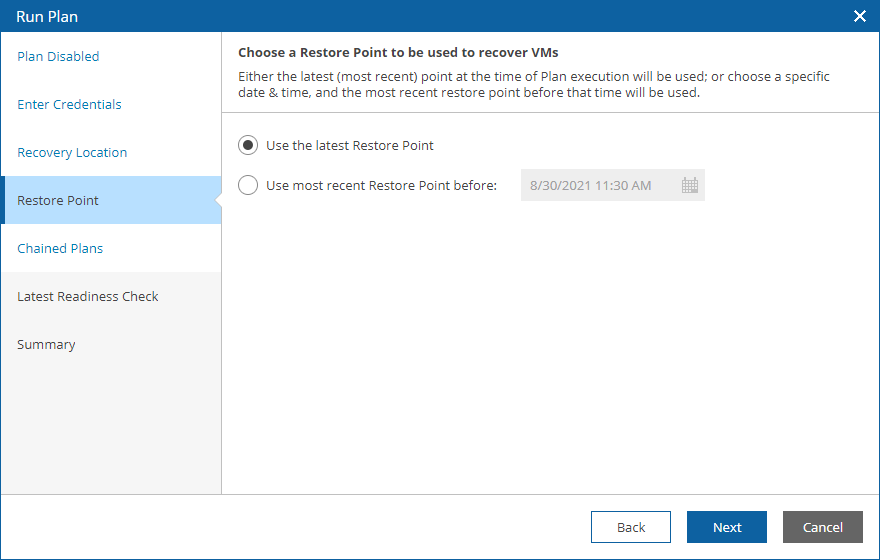Image resolution: width=880 pixels, height=560 pixels.
Task: Click the restore point description paragraph
Action: tap(533, 84)
